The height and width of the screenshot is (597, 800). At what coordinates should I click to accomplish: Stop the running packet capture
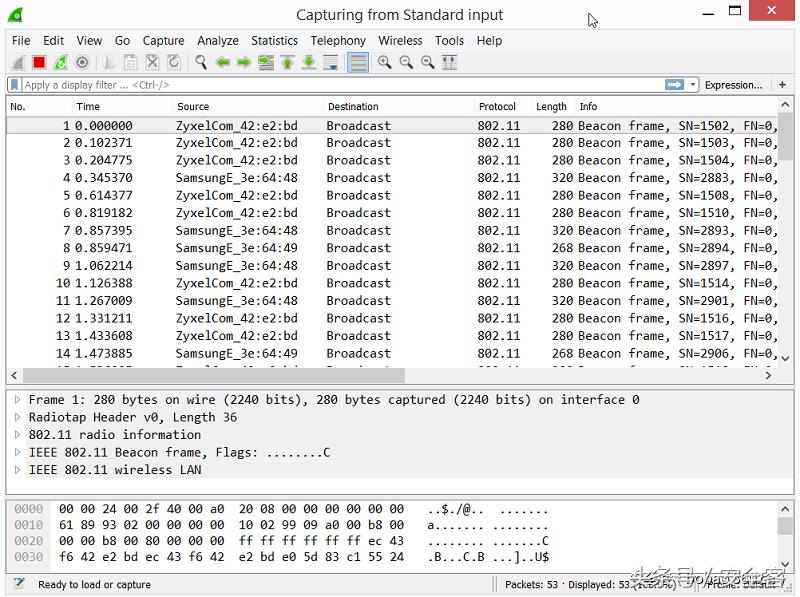pos(39,62)
